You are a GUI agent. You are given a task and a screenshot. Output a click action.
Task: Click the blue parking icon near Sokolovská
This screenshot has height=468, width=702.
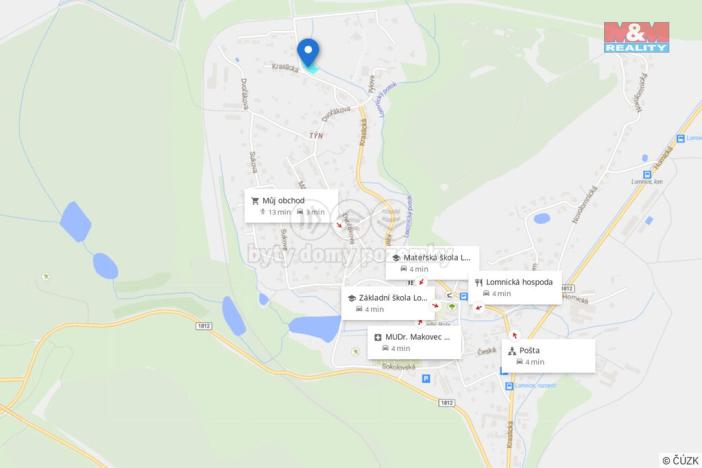tap(426, 379)
